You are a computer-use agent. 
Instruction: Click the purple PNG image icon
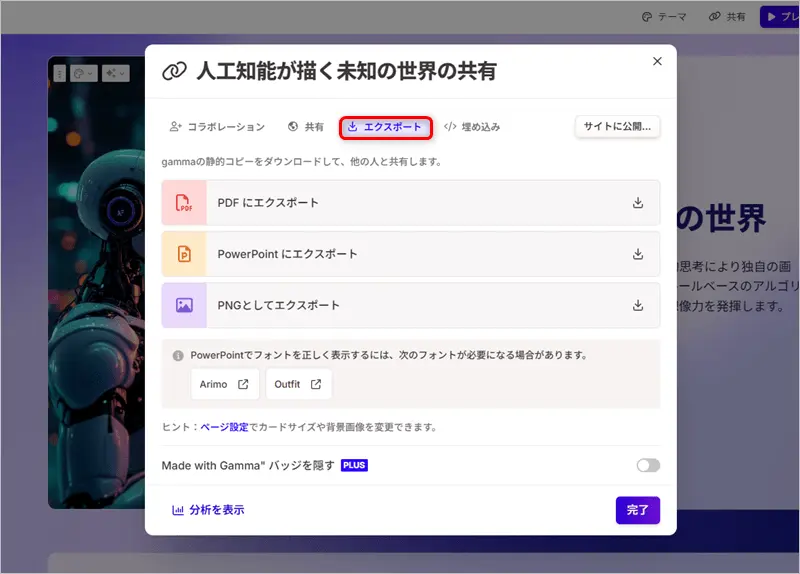184,306
